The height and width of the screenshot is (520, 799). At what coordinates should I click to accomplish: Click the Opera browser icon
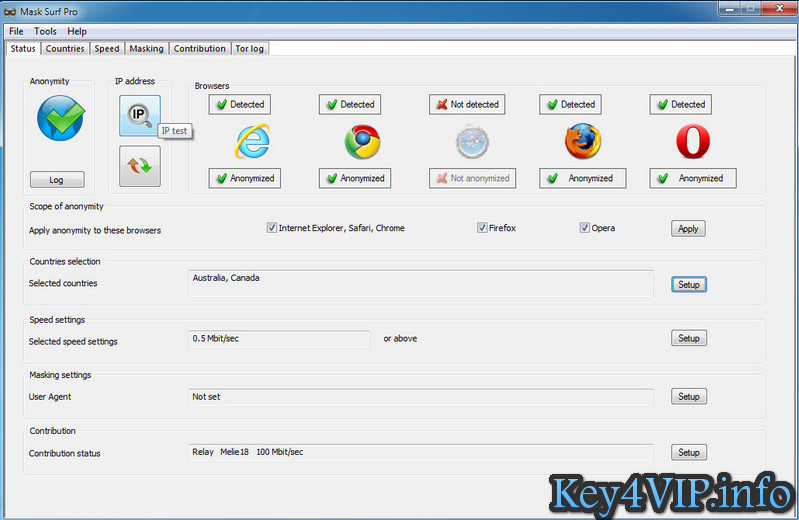(x=693, y=141)
